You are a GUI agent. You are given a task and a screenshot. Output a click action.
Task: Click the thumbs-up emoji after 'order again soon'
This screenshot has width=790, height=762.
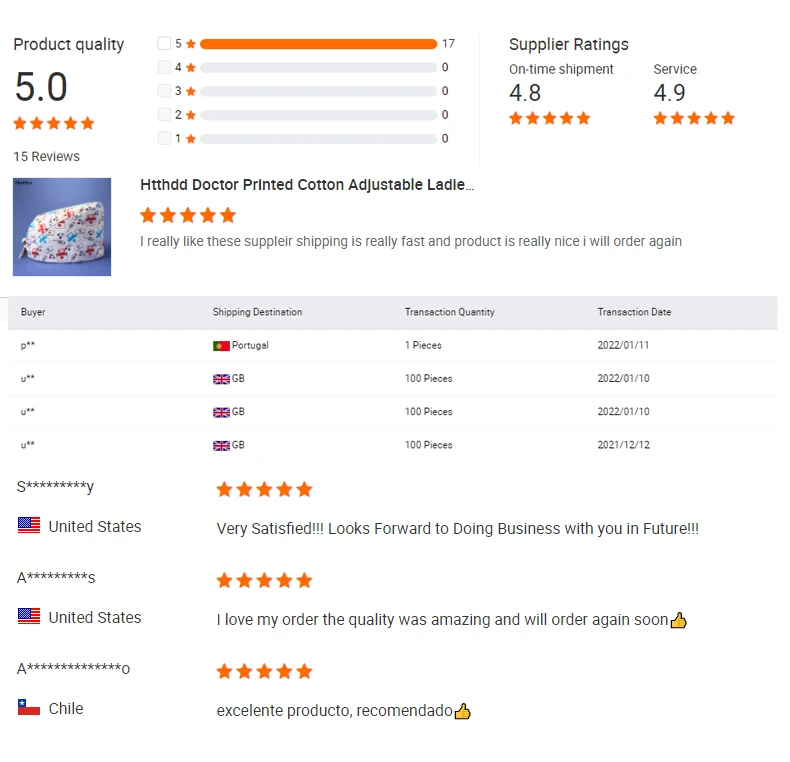click(x=679, y=620)
